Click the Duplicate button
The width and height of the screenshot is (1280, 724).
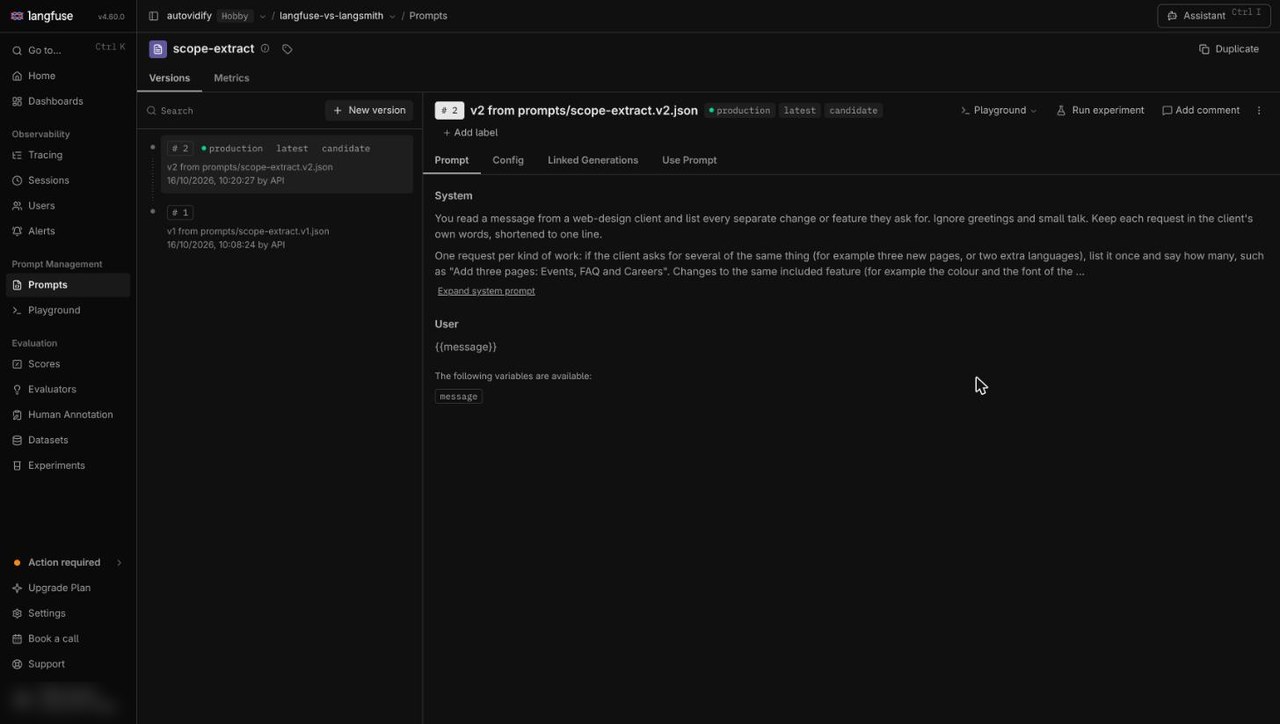click(x=1229, y=49)
